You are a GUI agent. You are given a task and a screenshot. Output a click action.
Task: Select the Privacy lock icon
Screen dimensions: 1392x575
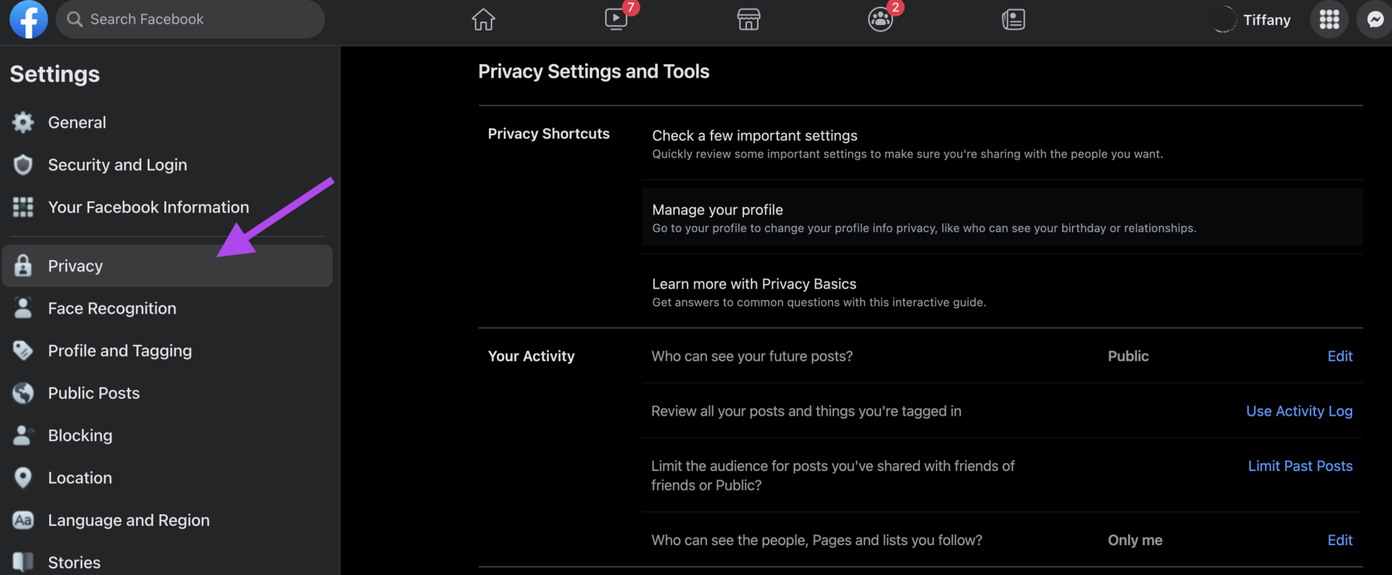(x=23, y=266)
